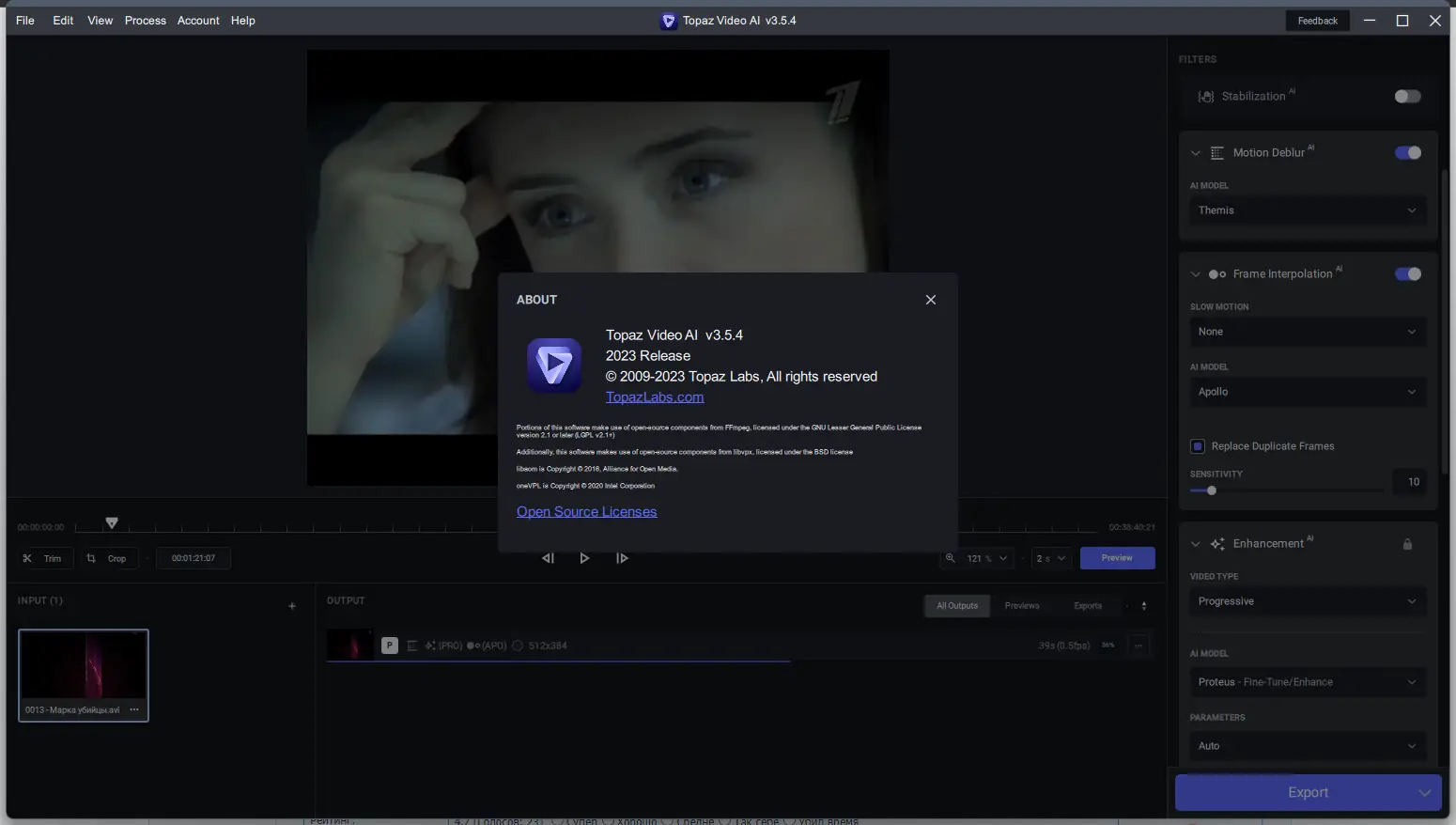Collapse the Frame Interpolation section
This screenshot has width=1456, height=825.
pos(1196,274)
